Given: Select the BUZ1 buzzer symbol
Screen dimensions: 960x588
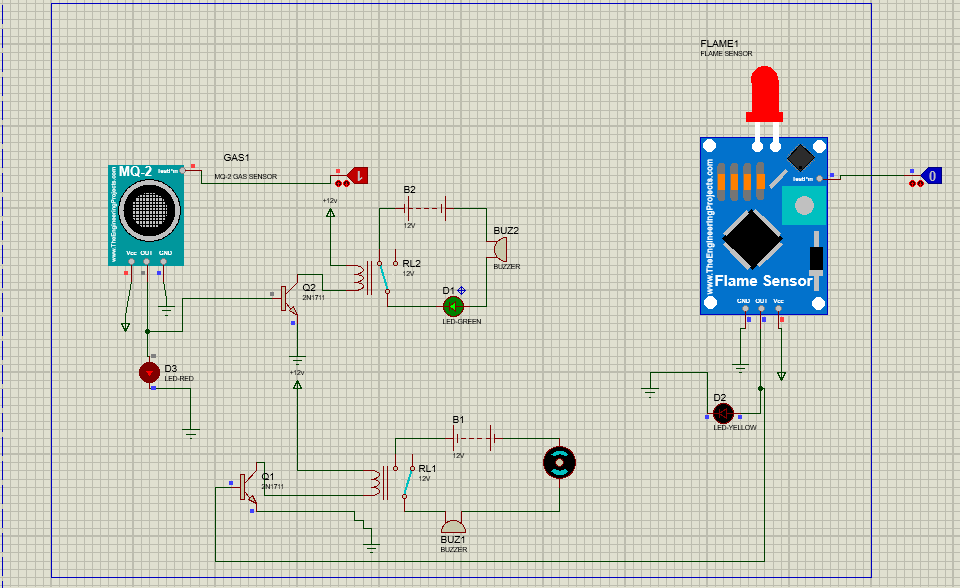Looking at the screenshot, I should pos(454,527).
